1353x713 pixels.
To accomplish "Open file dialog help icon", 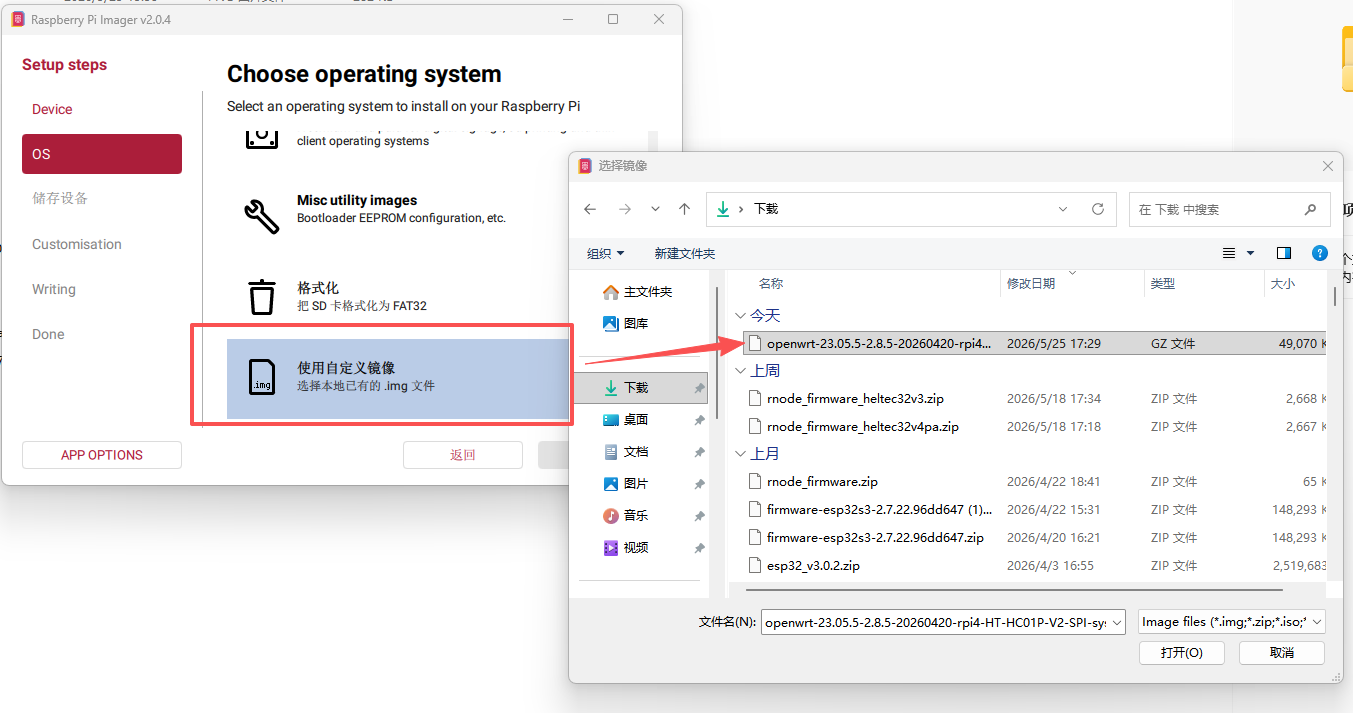I will click(x=1319, y=253).
